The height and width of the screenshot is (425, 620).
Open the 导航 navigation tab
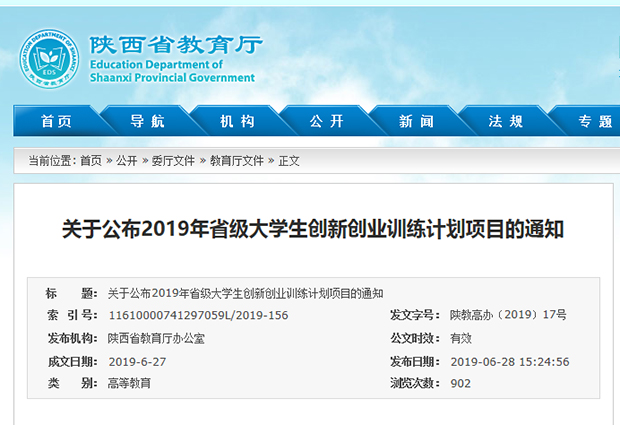(147, 121)
